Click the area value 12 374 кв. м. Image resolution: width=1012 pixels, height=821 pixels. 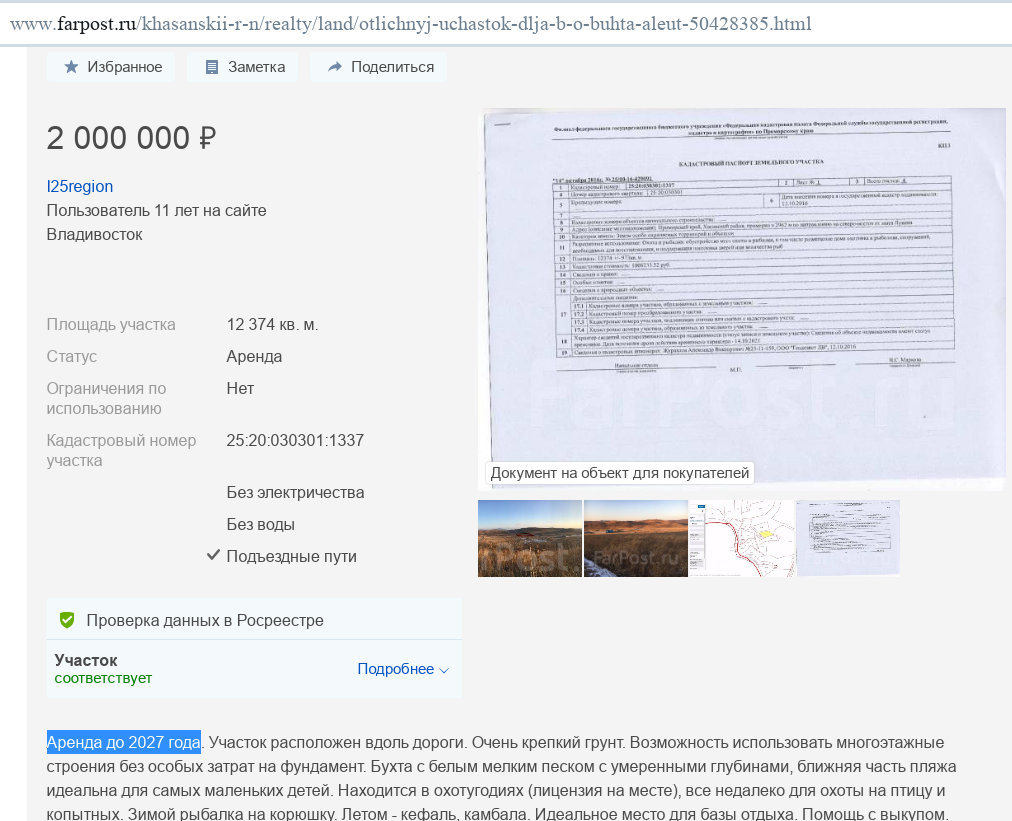(x=272, y=324)
